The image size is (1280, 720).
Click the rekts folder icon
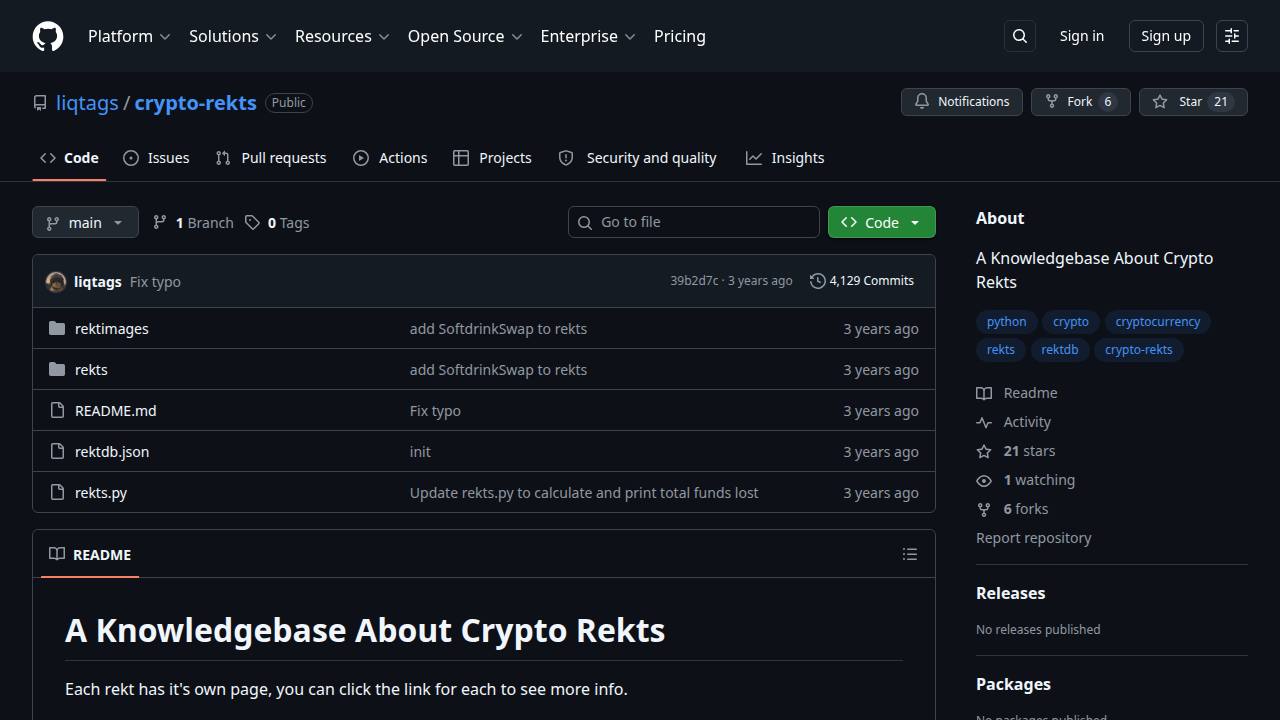click(57, 369)
